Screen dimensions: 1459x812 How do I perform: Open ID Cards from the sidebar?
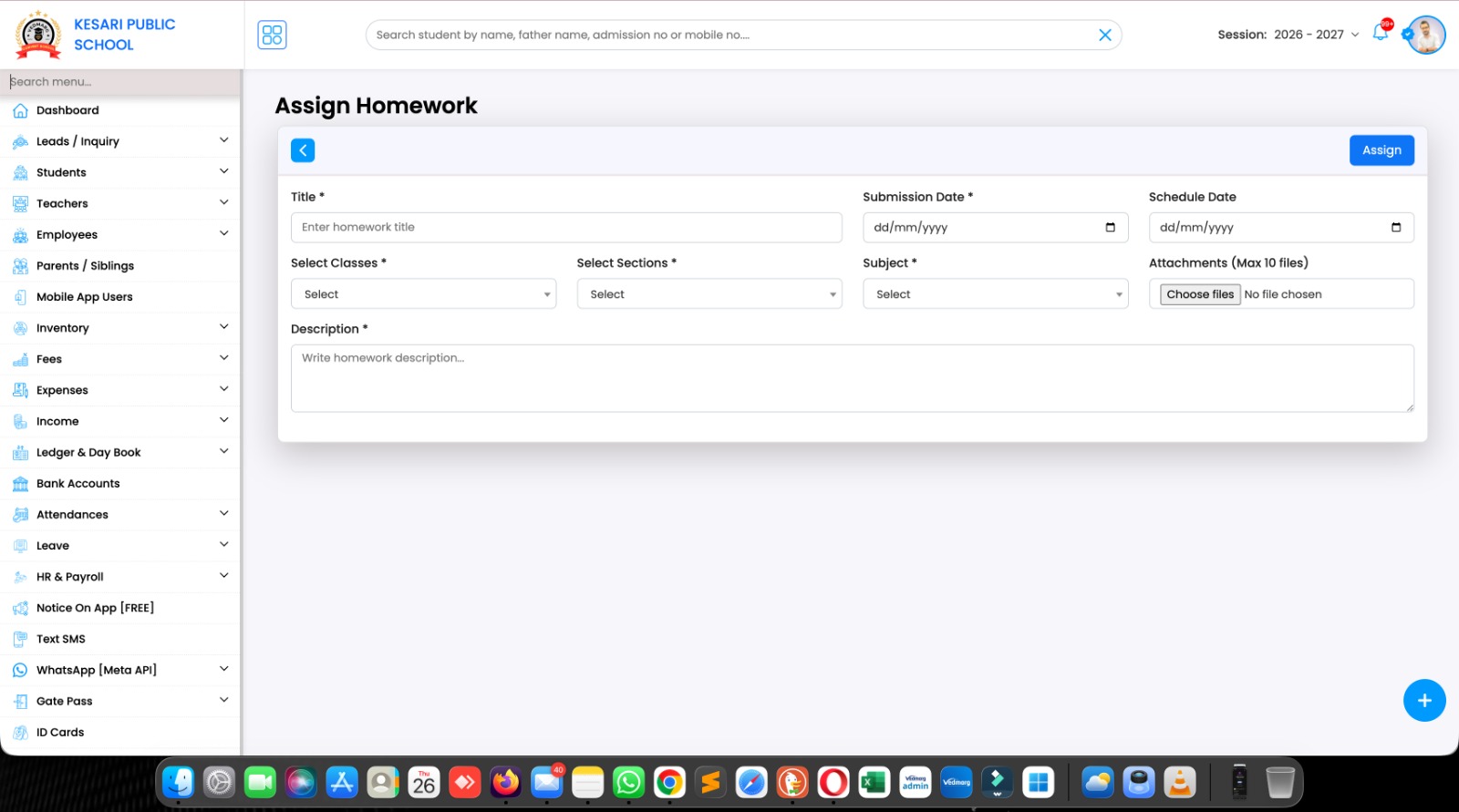coord(120,733)
